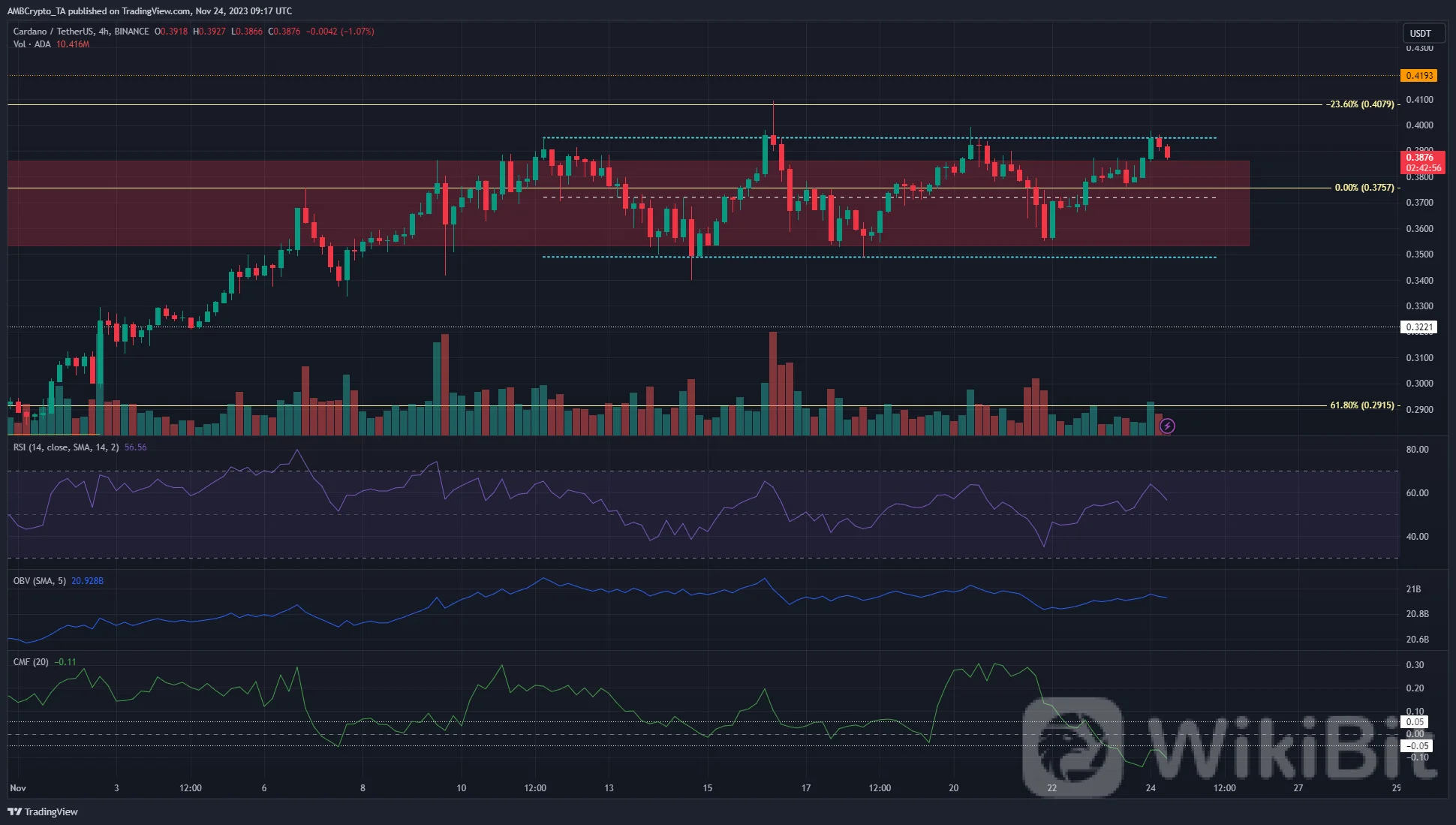Screen dimensions: 1456x825
Task: Select the -23.60% (0.4079) Fibonacci label
Action: click(x=1359, y=104)
